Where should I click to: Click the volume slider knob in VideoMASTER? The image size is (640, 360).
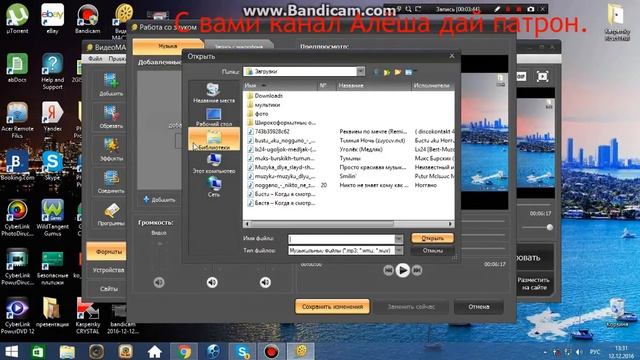pos(550,227)
